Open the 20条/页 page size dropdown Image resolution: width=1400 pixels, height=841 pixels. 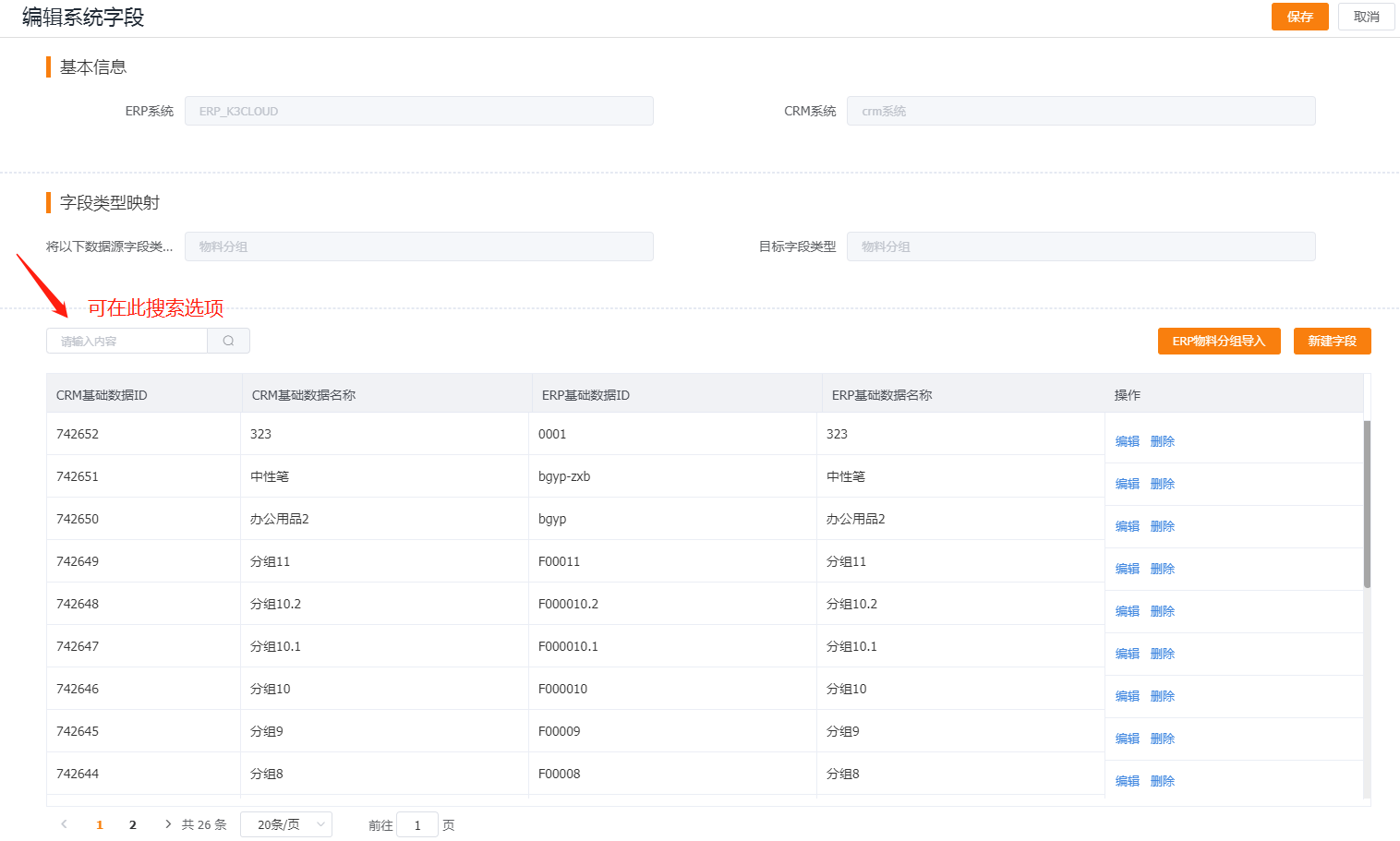[285, 824]
